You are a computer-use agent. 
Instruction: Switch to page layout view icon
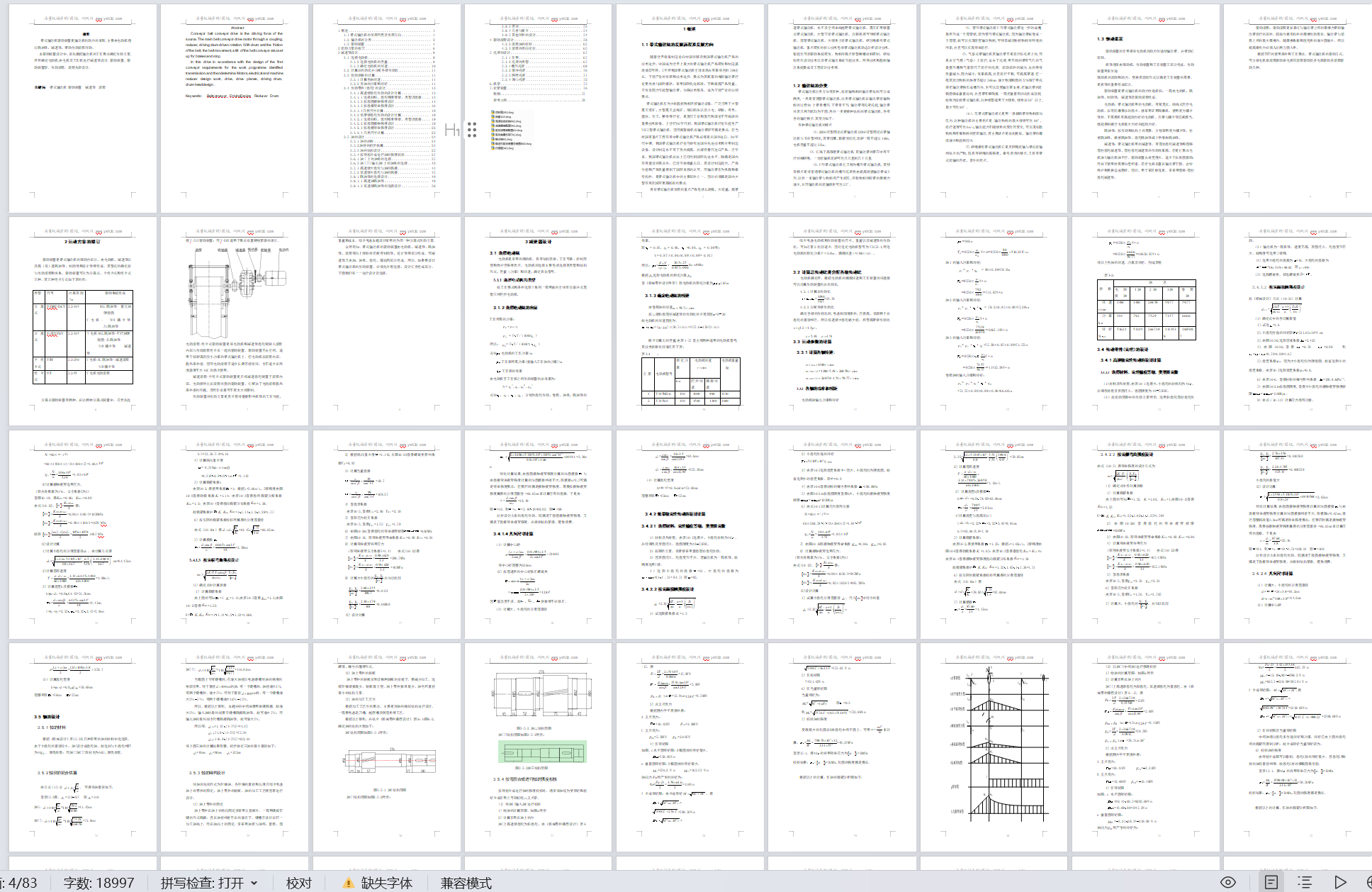(1271, 882)
